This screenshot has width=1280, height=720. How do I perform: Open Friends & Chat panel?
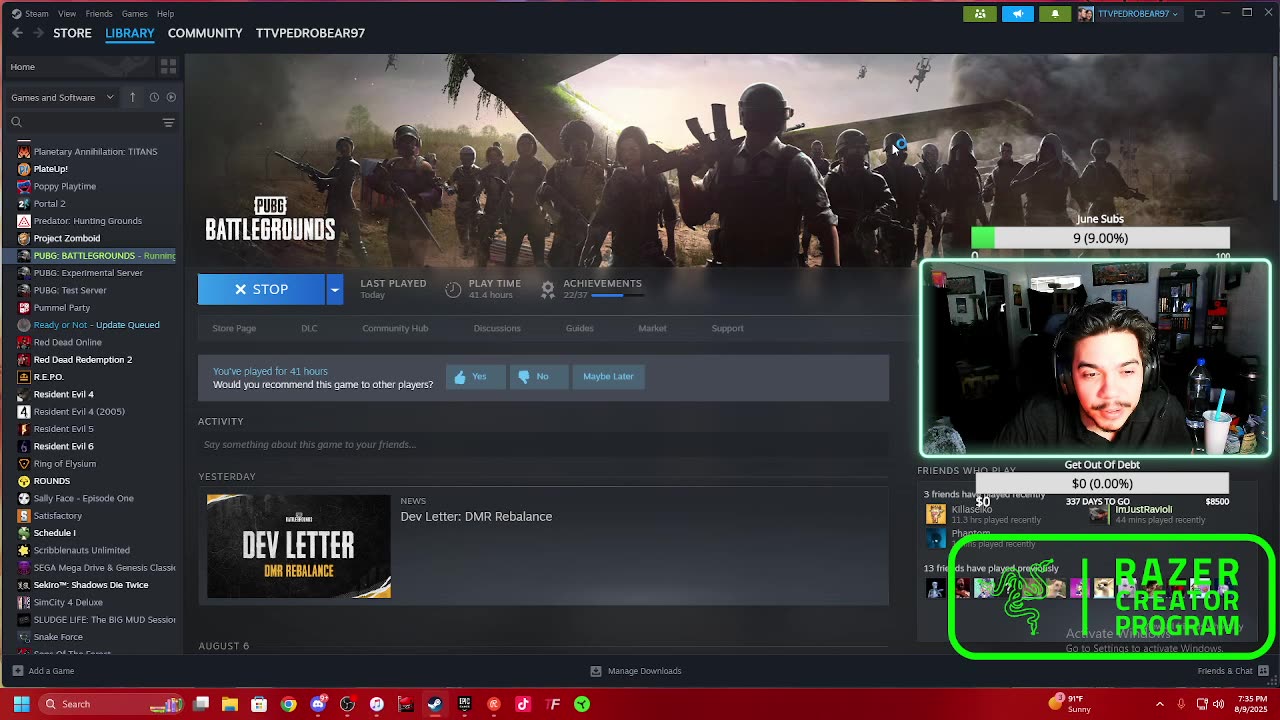(1231, 671)
